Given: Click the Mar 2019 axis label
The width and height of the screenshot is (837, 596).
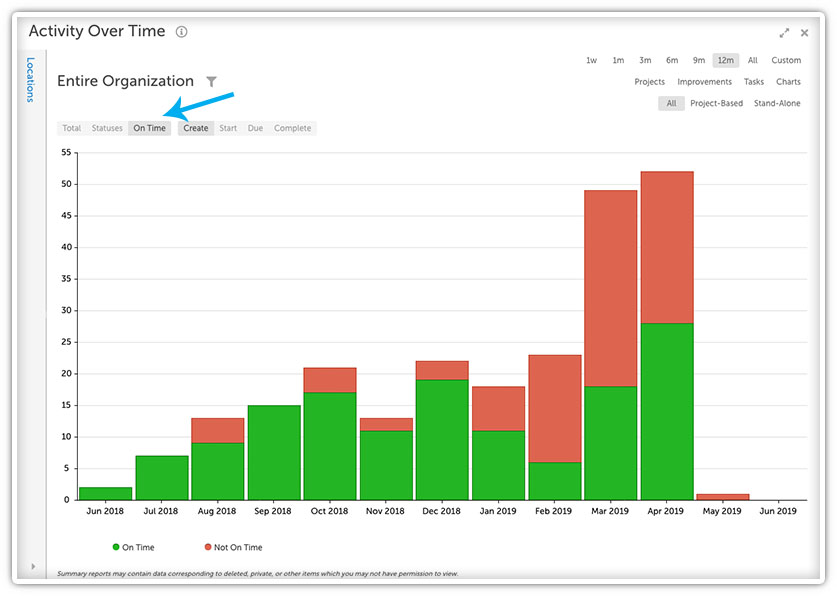Looking at the screenshot, I should (610, 511).
